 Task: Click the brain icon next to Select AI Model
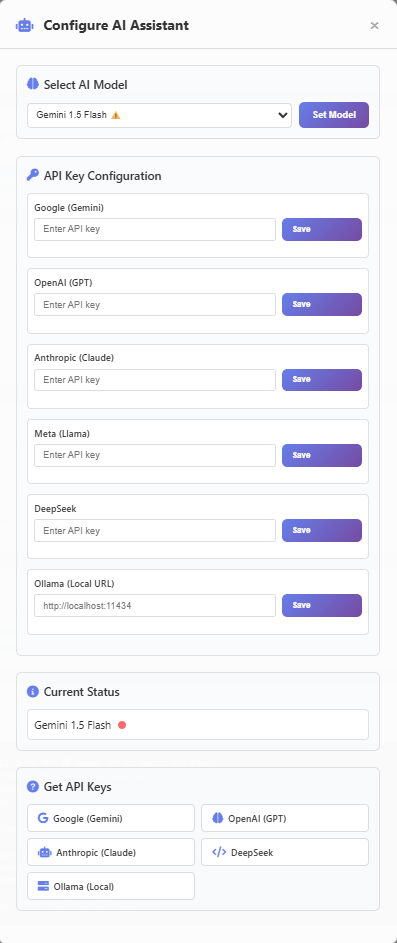click(x=32, y=84)
